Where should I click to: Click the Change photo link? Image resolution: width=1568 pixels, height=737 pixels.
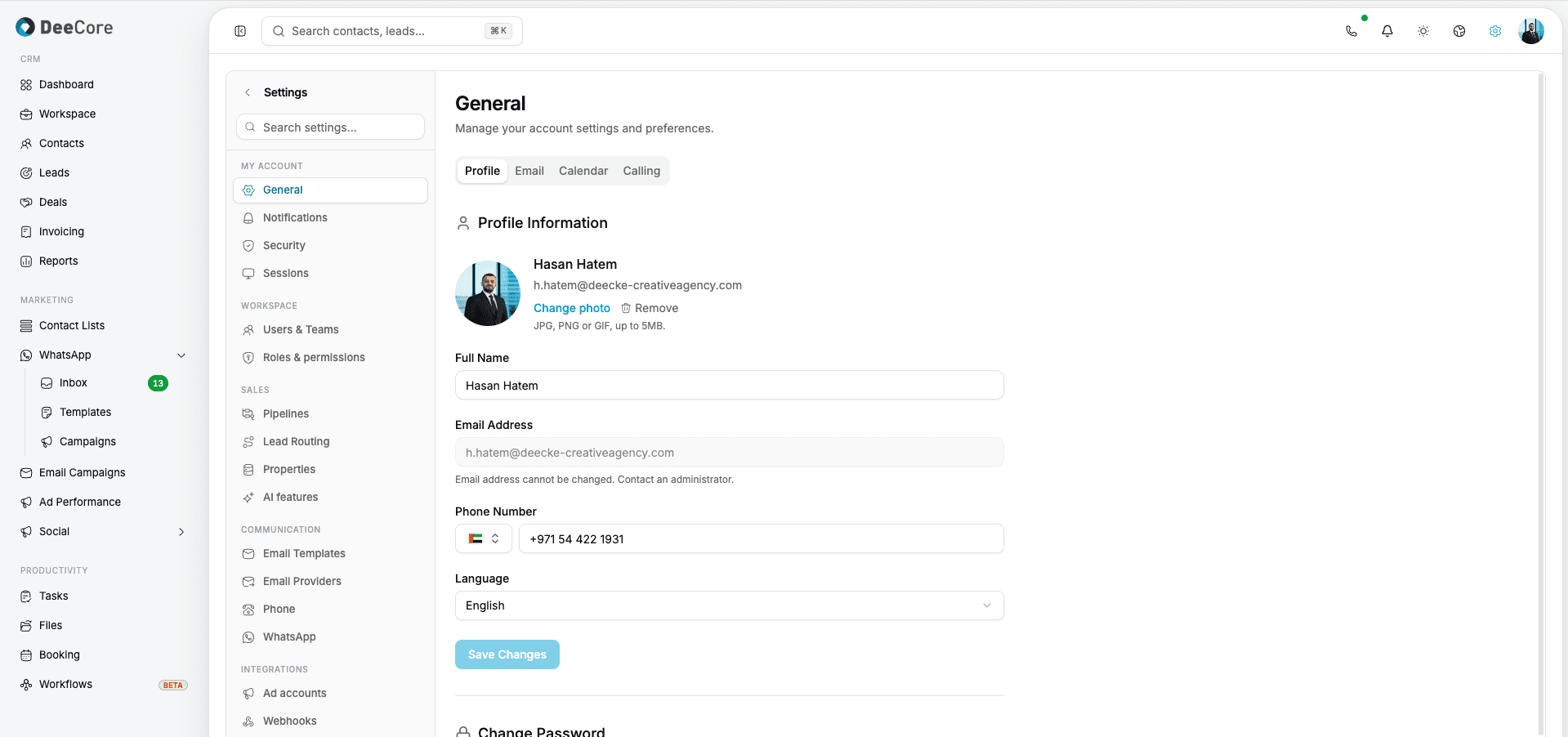pos(572,308)
